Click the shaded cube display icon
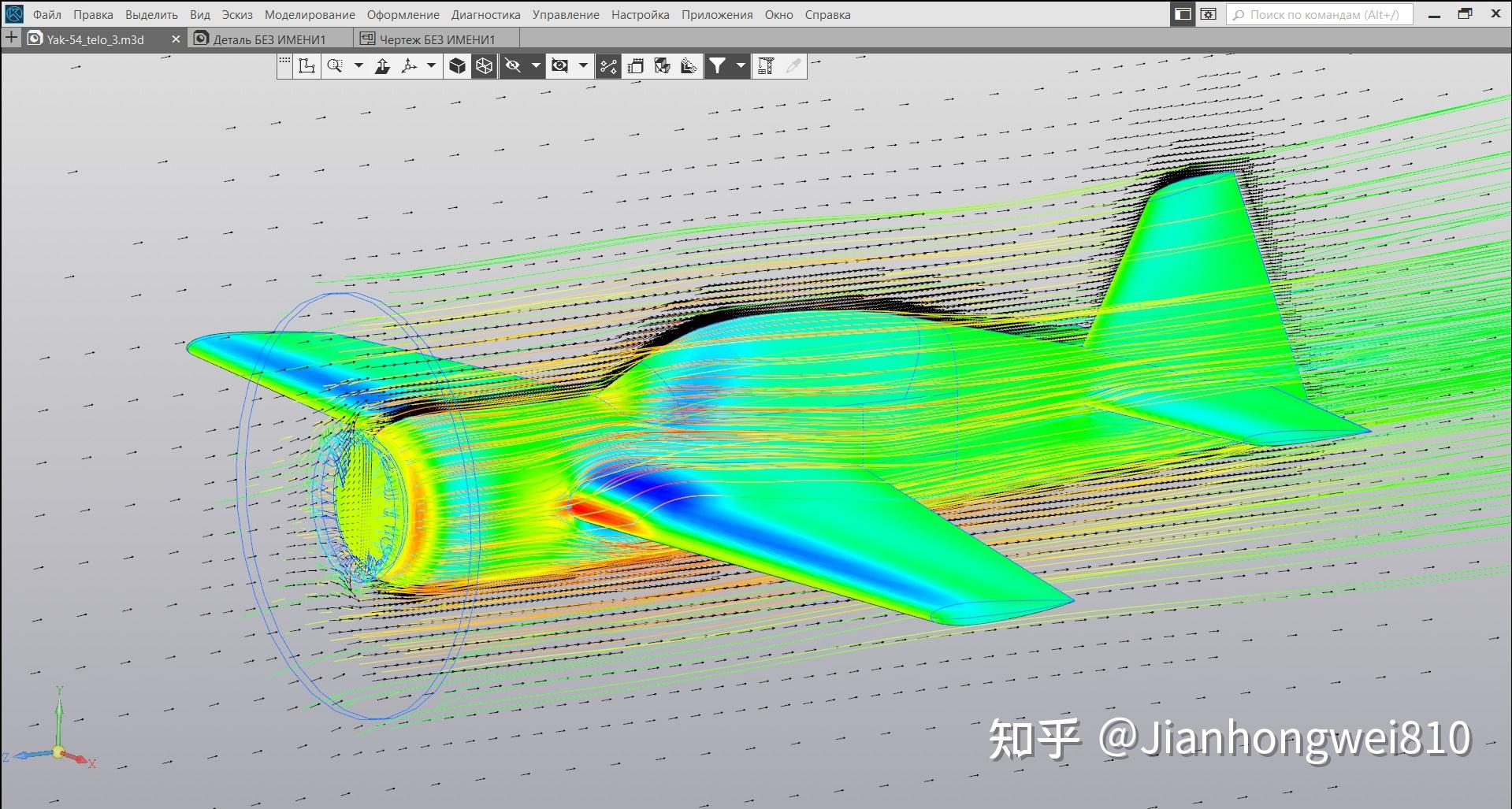1512x809 pixels. (457, 67)
